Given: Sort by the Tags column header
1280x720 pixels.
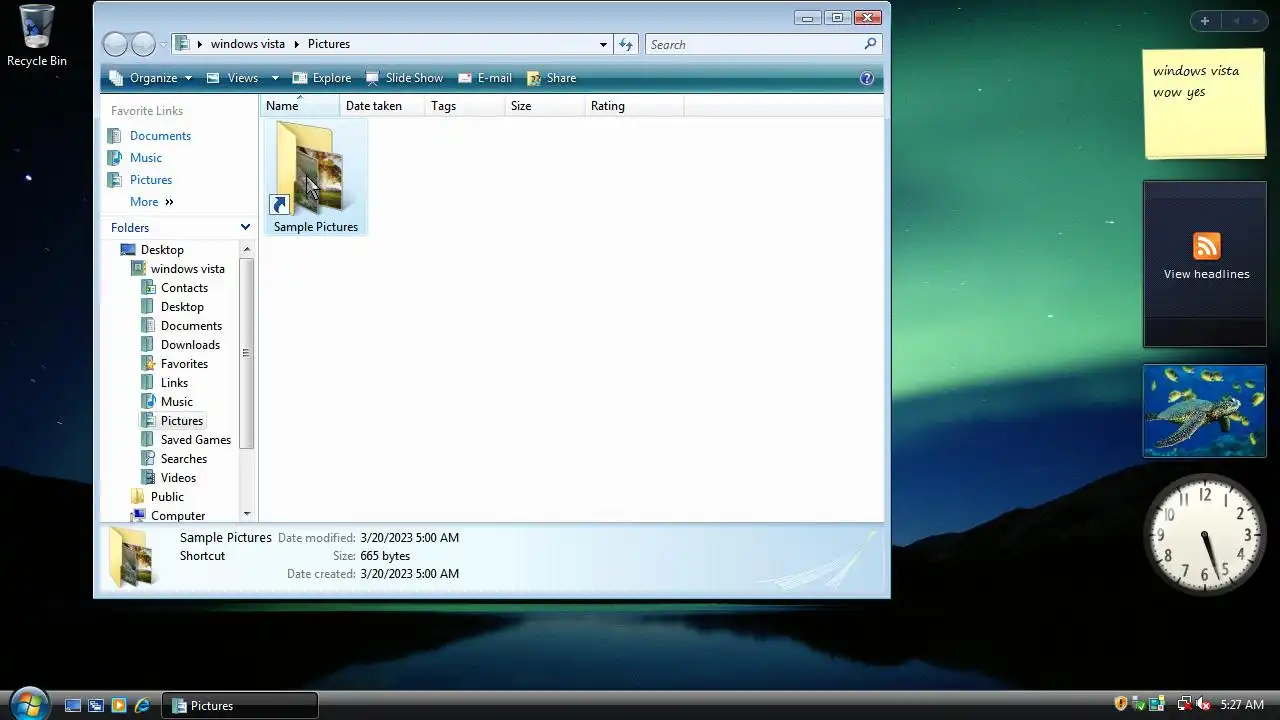Looking at the screenshot, I should pos(465,106).
